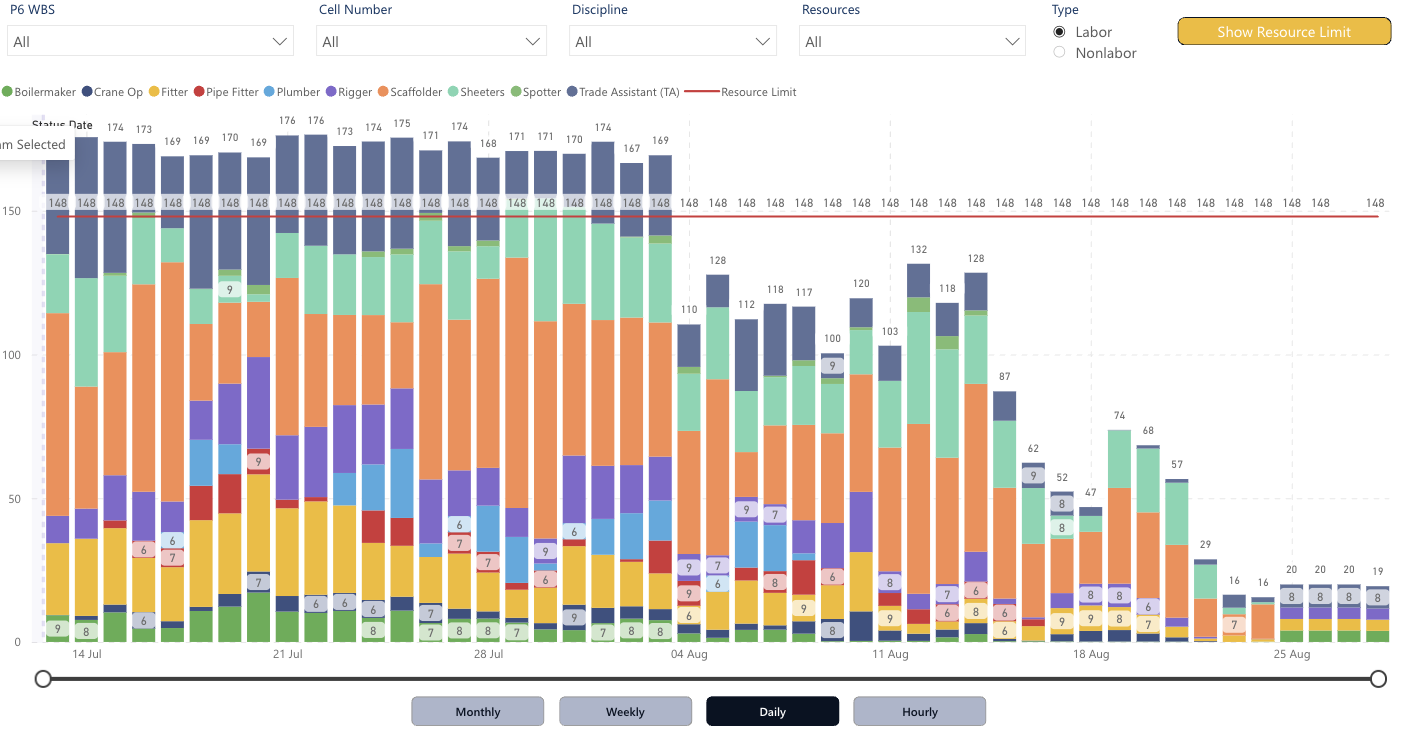Switch to the Monthly view

click(x=477, y=712)
